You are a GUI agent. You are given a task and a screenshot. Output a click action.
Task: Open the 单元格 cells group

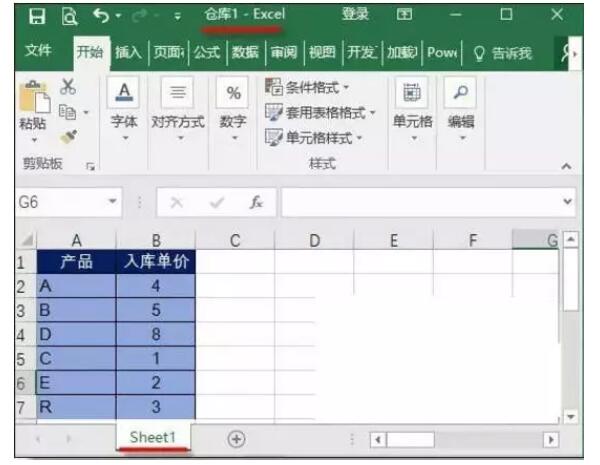[412, 108]
